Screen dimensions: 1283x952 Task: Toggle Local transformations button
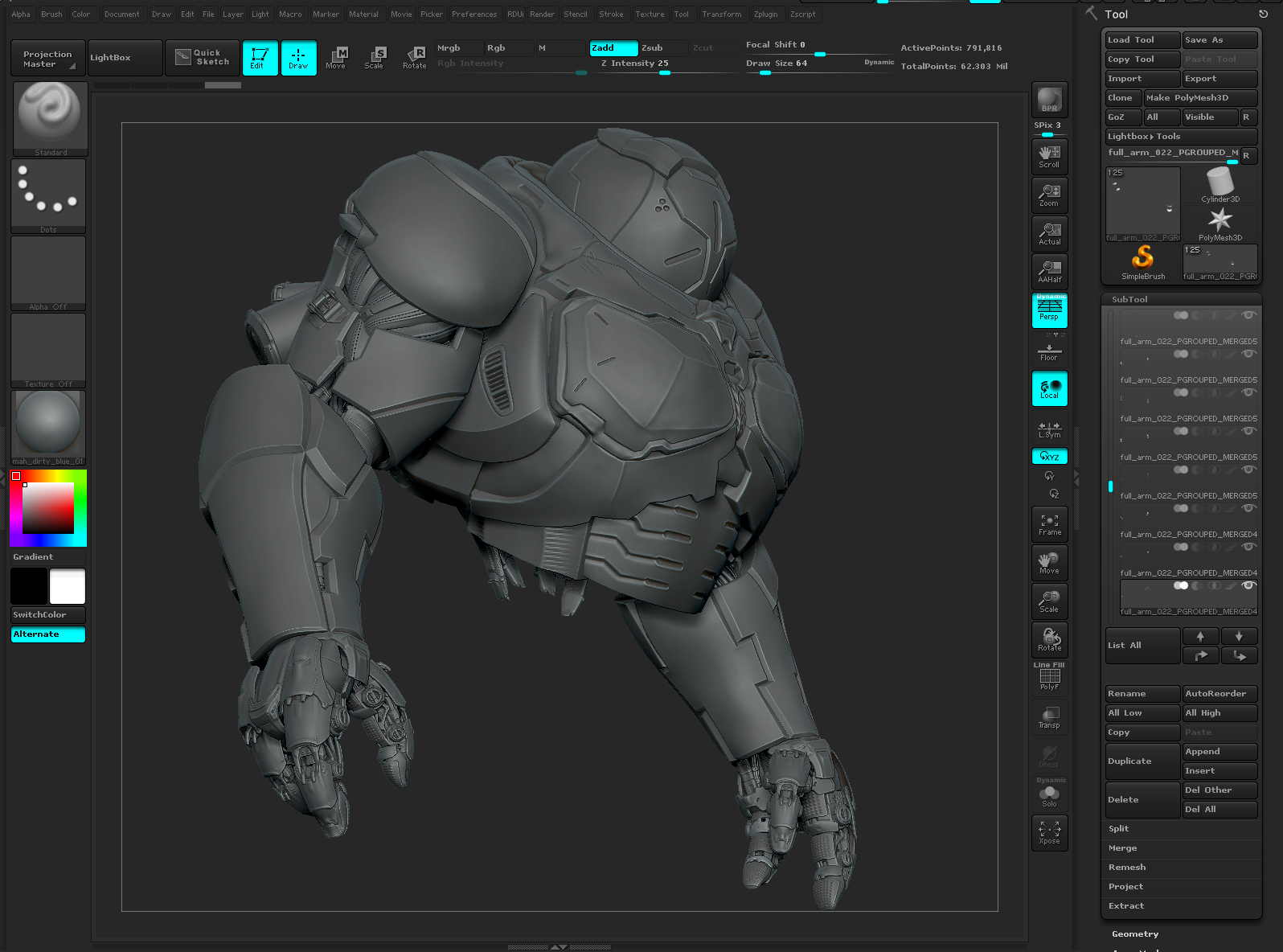click(x=1049, y=388)
